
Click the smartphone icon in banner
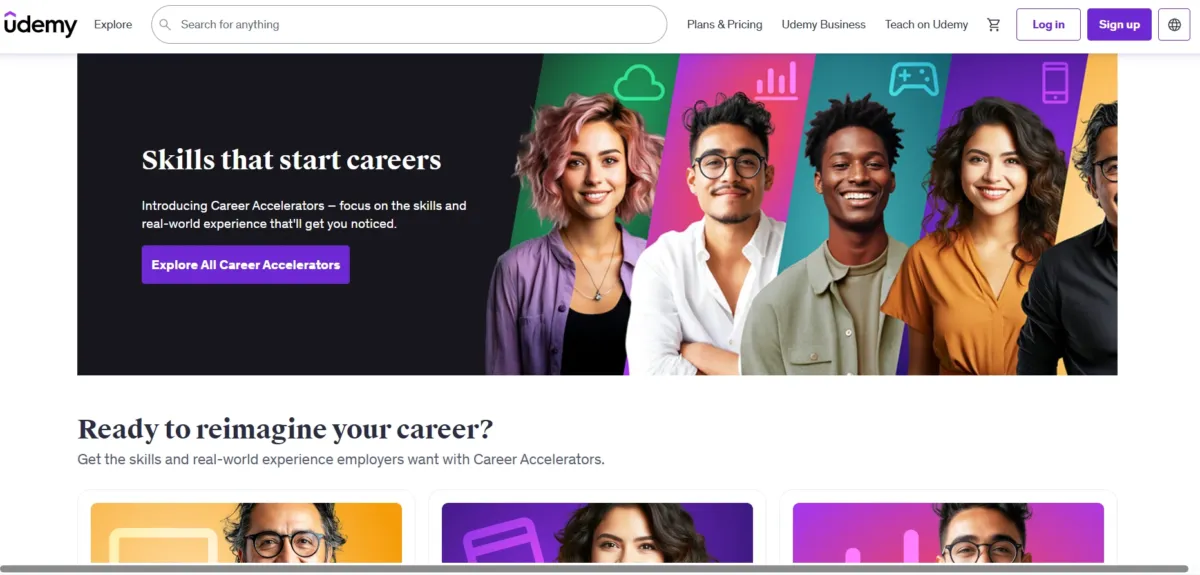(x=1055, y=82)
